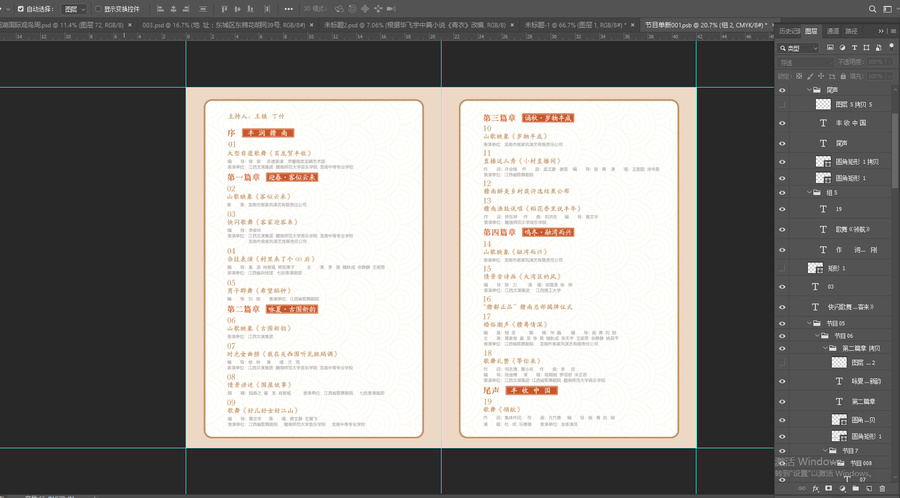
Task: Collapse the 尾声 layer group
Action: [809, 90]
